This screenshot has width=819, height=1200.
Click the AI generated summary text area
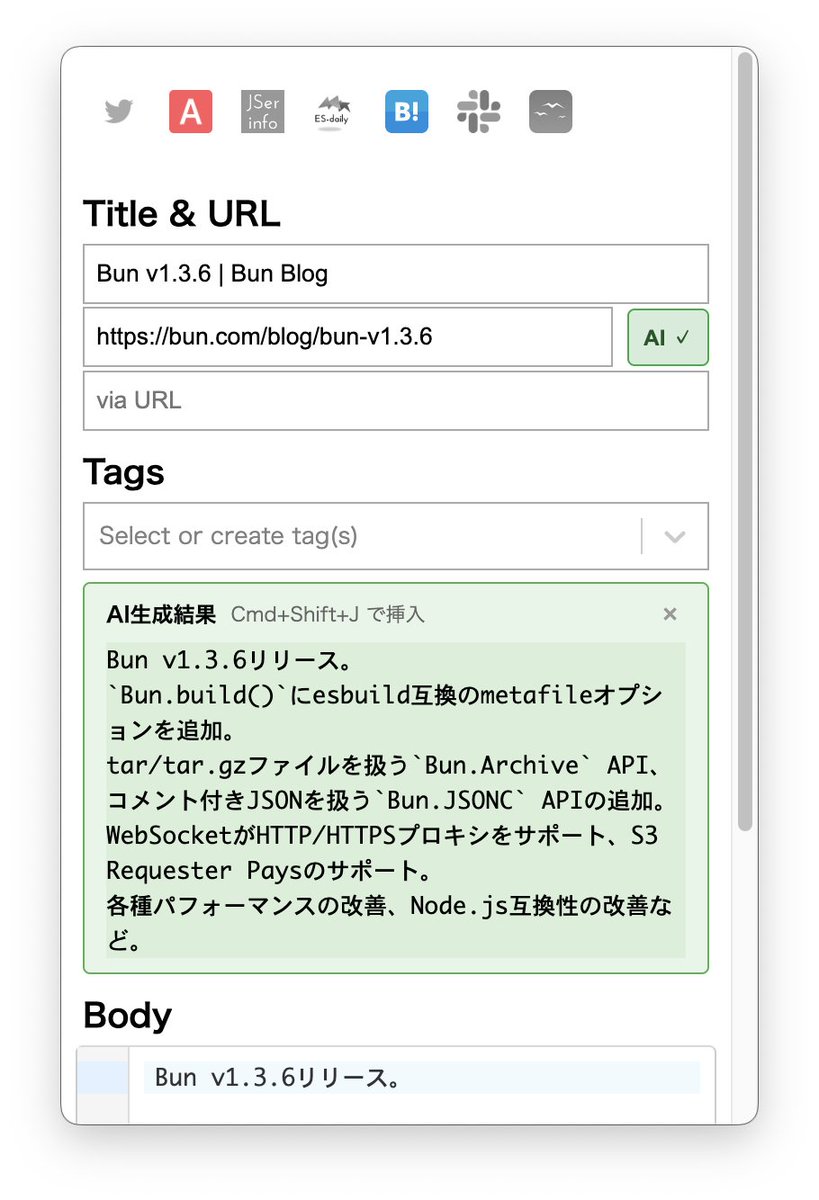(x=396, y=800)
